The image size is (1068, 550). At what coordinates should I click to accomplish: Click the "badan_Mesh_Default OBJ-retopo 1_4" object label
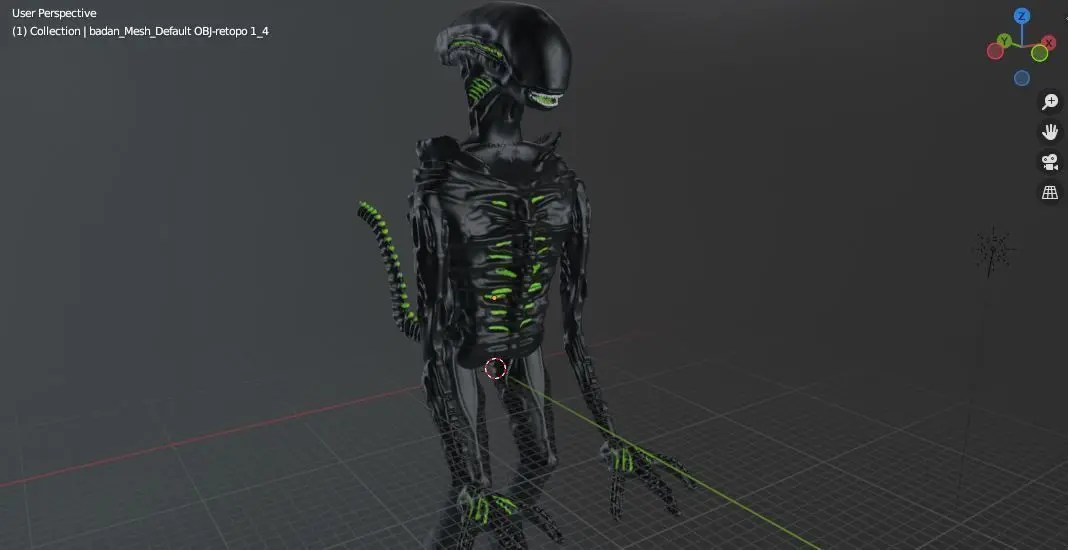point(178,31)
